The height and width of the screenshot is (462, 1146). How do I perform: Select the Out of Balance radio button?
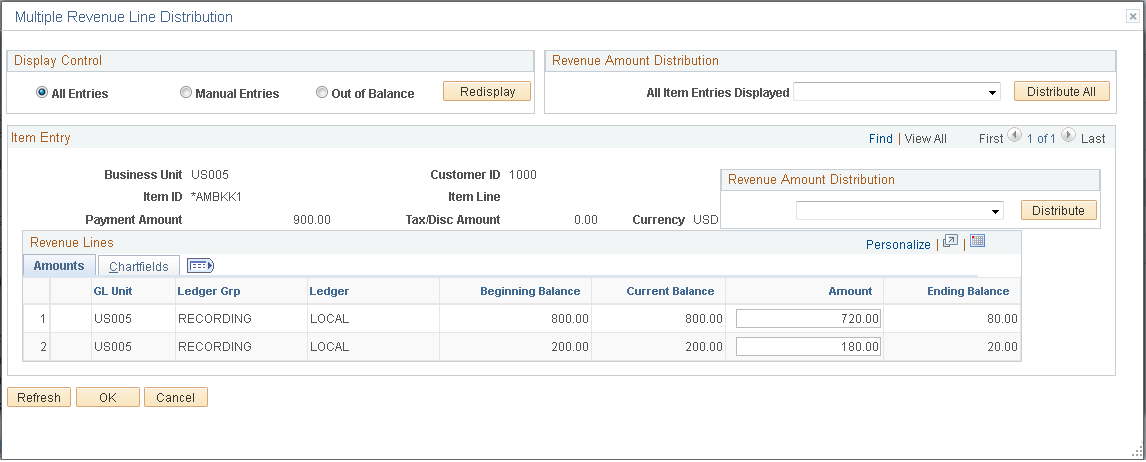[322, 93]
